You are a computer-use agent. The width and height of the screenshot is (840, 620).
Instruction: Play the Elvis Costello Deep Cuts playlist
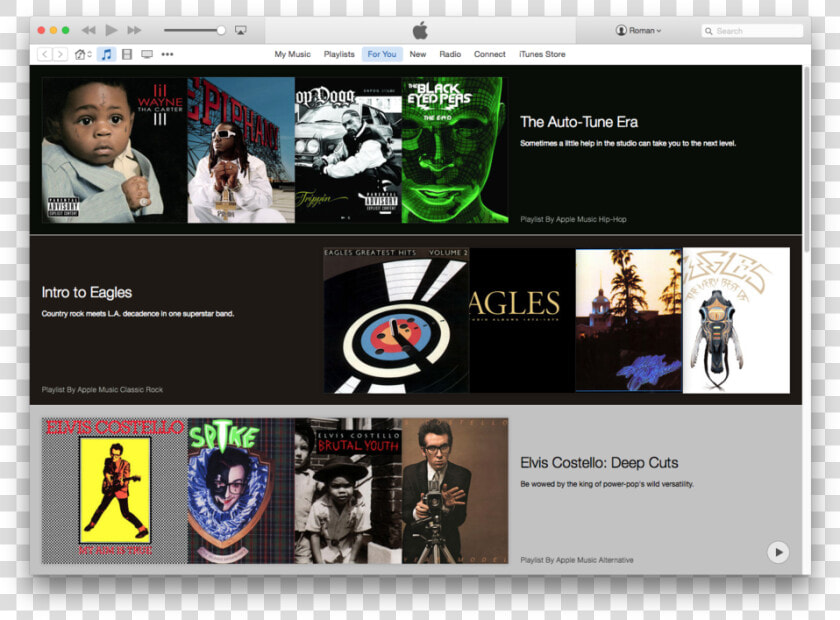[x=778, y=552]
